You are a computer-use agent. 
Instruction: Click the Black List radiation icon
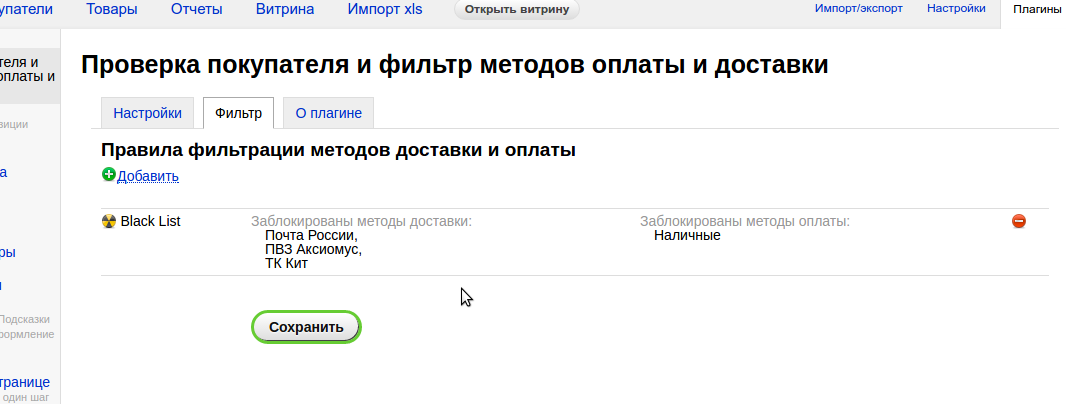coord(109,221)
